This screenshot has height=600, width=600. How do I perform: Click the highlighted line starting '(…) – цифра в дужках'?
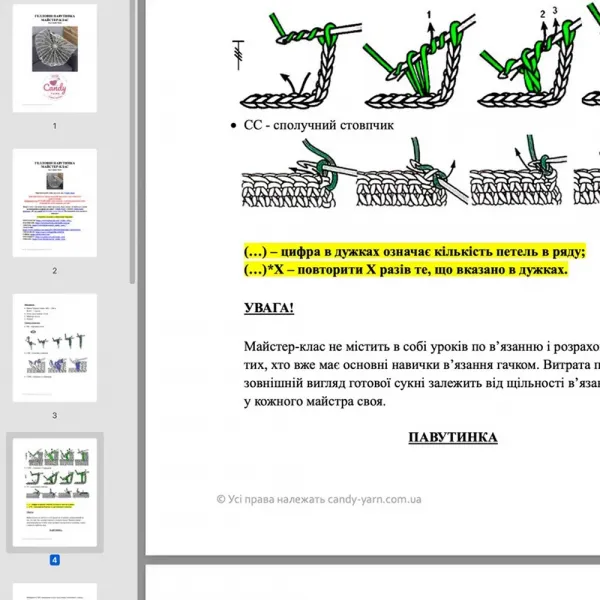pos(415,252)
